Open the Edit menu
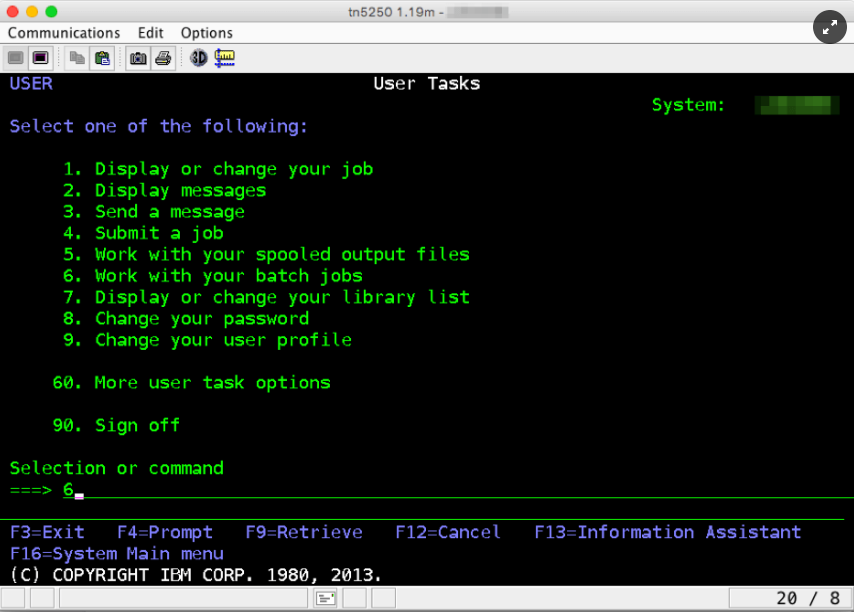The height and width of the screenshot is (612, 854). [x=151, y=33]
